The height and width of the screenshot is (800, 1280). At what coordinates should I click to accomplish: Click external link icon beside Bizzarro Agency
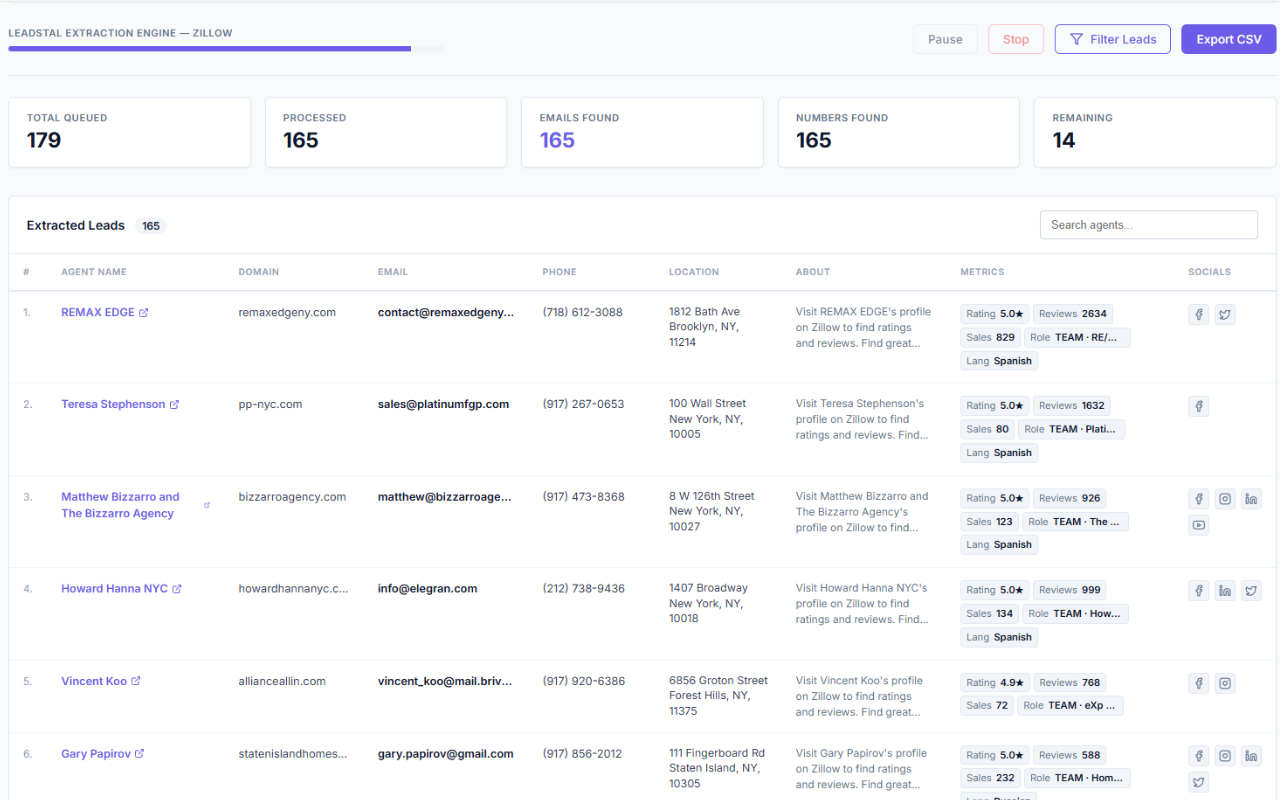click(207, 505)
